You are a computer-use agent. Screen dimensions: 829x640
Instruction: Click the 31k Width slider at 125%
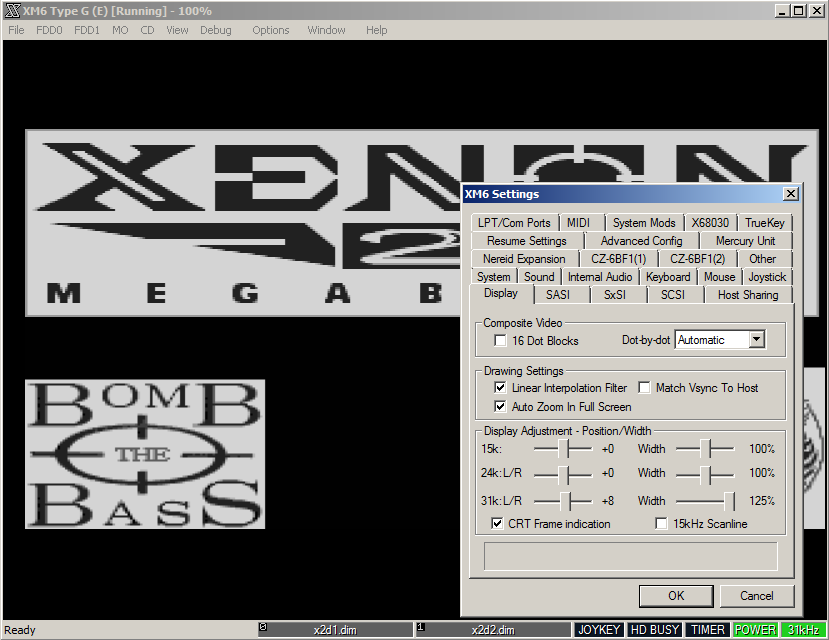(705, 500)
